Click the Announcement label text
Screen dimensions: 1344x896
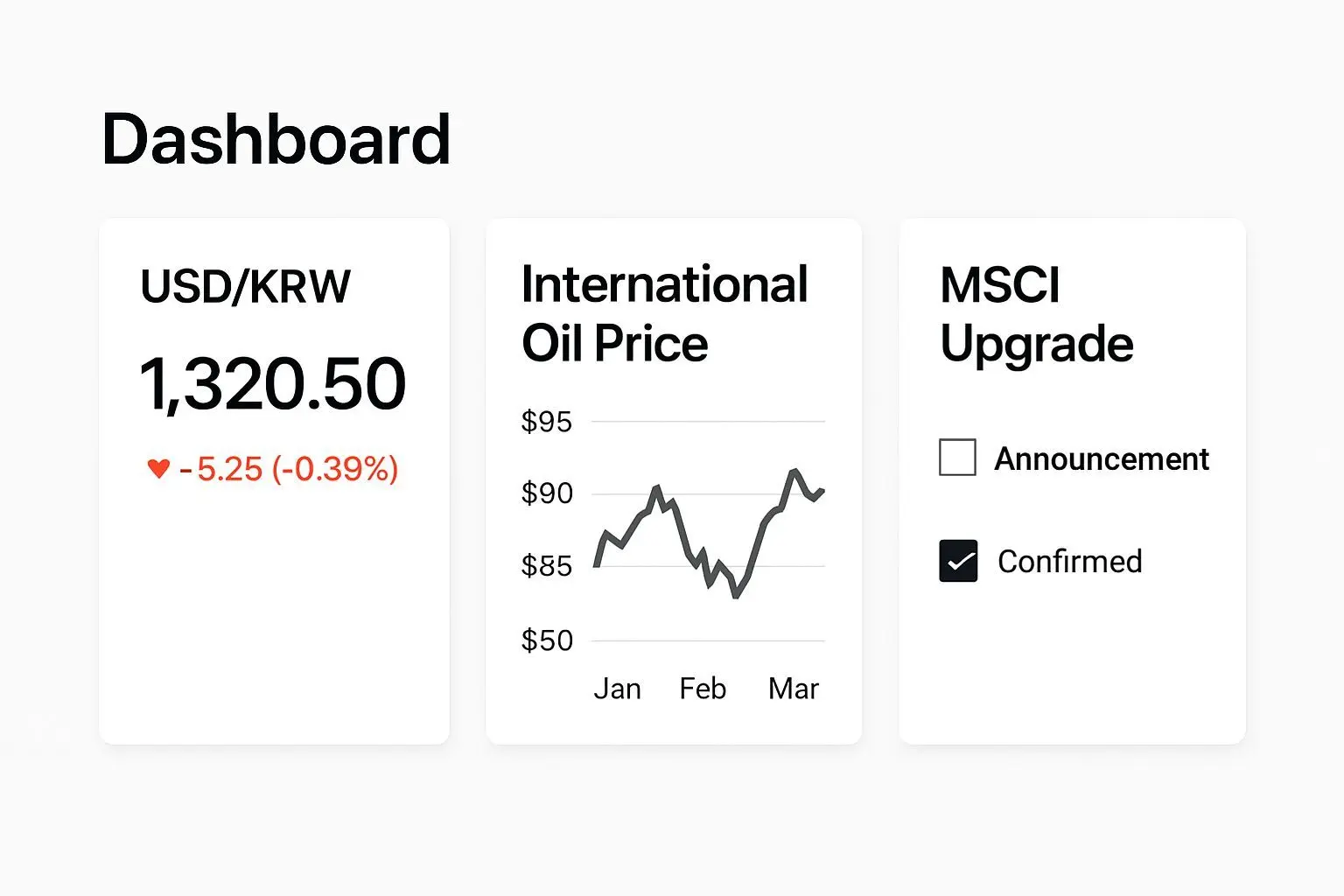point(1102,458)
